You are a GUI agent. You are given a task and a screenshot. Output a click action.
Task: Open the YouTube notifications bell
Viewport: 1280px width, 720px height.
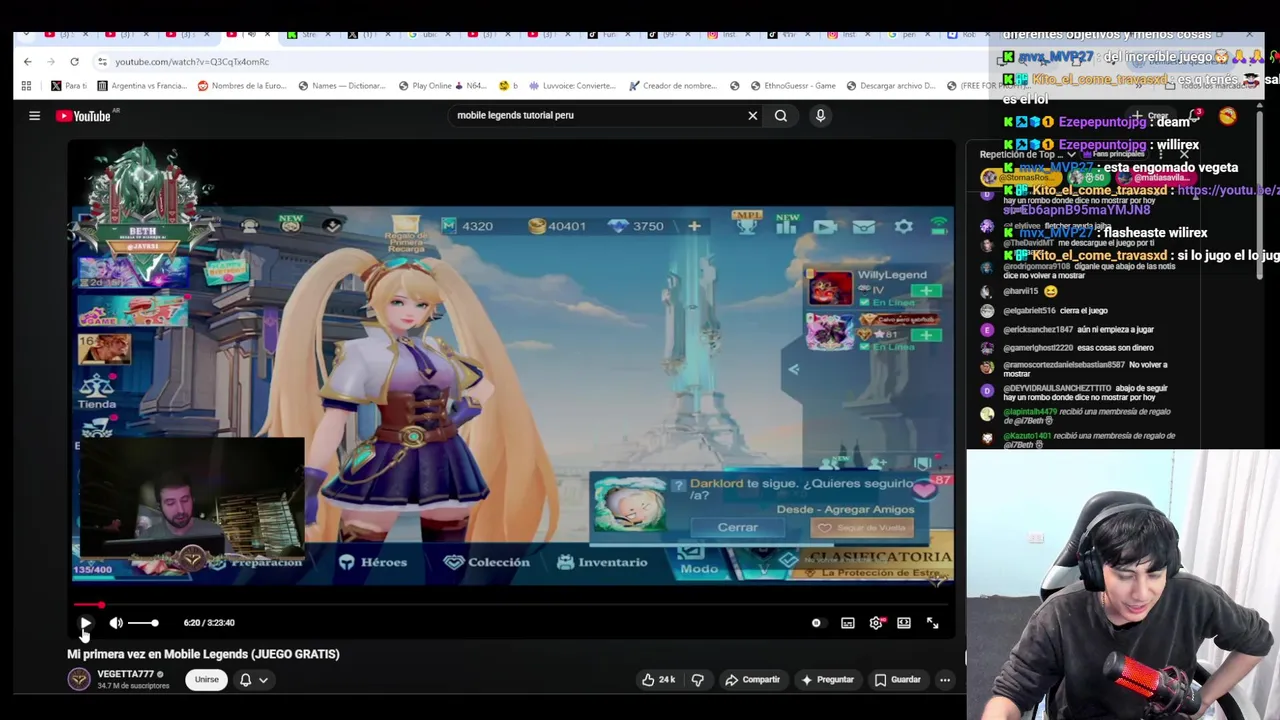[1195, 116]
